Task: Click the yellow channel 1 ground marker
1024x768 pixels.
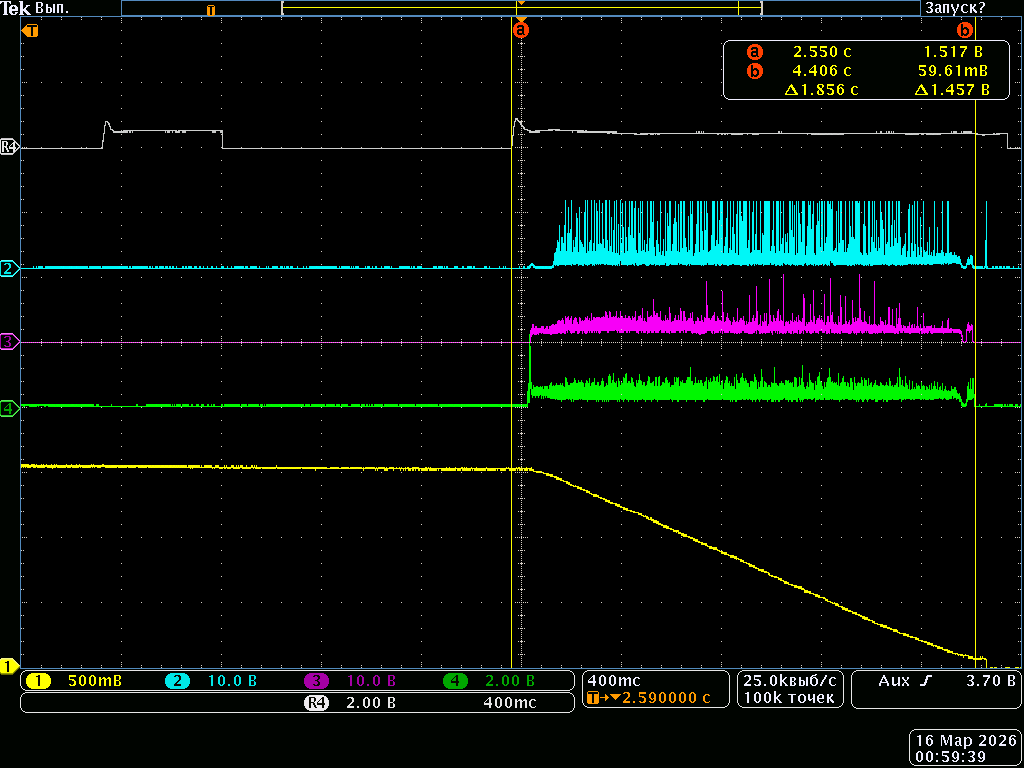Action: tap(9, 665)
